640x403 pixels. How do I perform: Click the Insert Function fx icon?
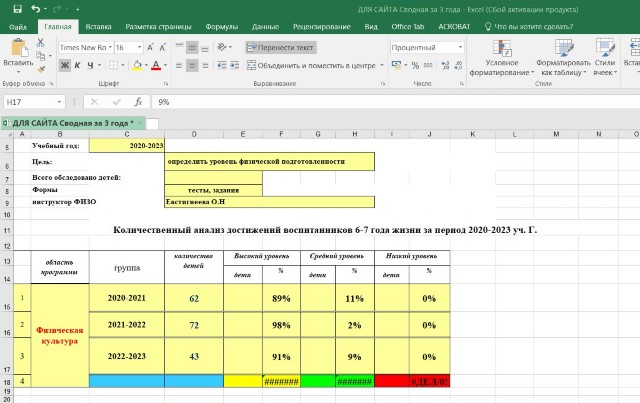click(x=135, y=102)
